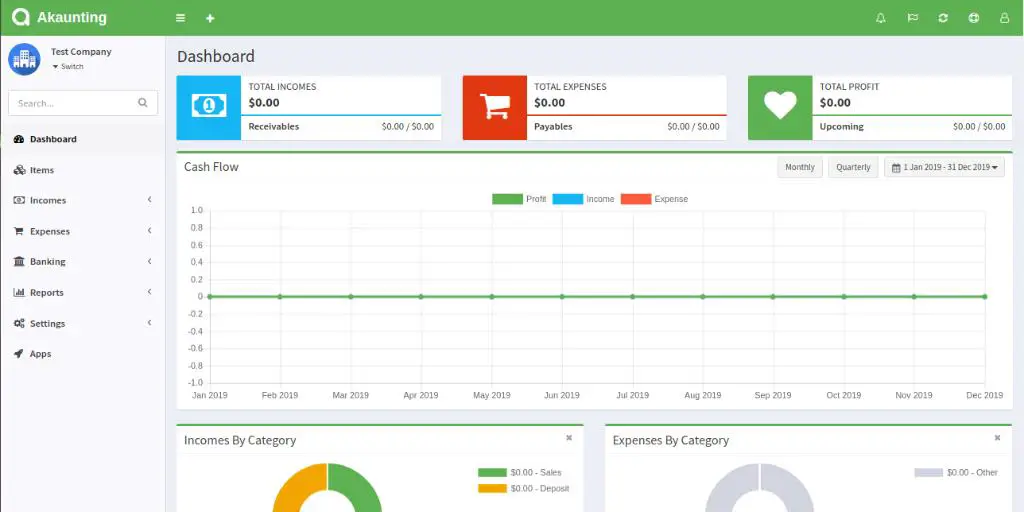This screenshot has width=1024, height=512.
Task: Open Apps in the sidebar
Action: (x=83, y=353)
